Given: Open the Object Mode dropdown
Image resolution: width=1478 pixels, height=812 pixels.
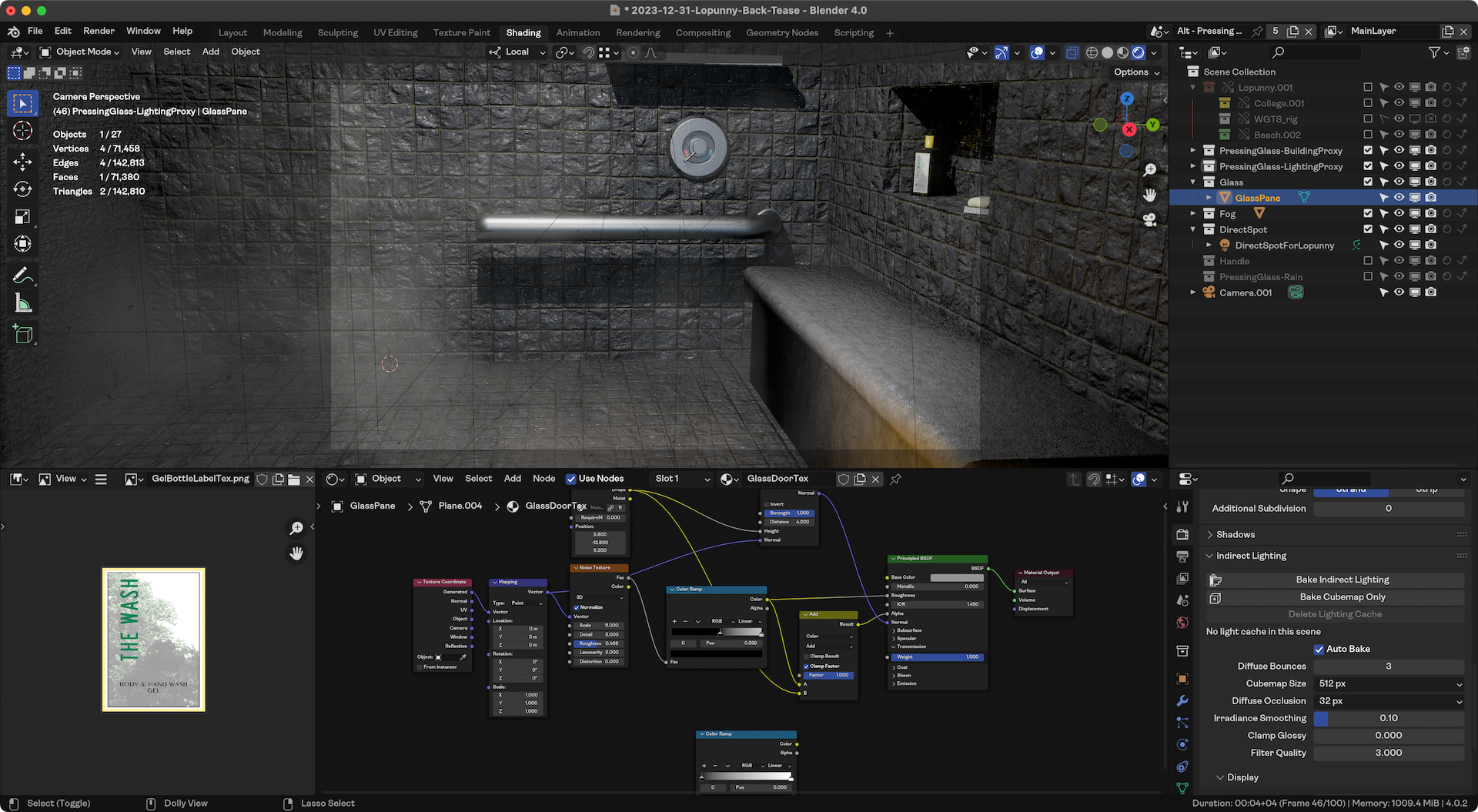Looking at the screenshot, I should [80, 52].
